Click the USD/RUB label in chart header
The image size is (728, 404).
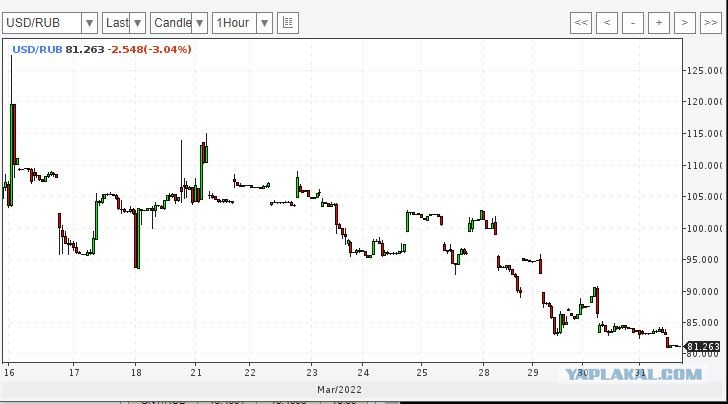click(x=37, y=49)
